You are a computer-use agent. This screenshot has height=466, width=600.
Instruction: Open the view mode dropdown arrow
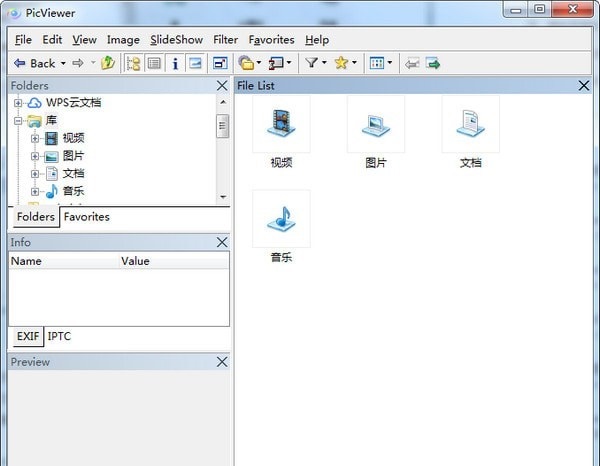tap(390, 63)
